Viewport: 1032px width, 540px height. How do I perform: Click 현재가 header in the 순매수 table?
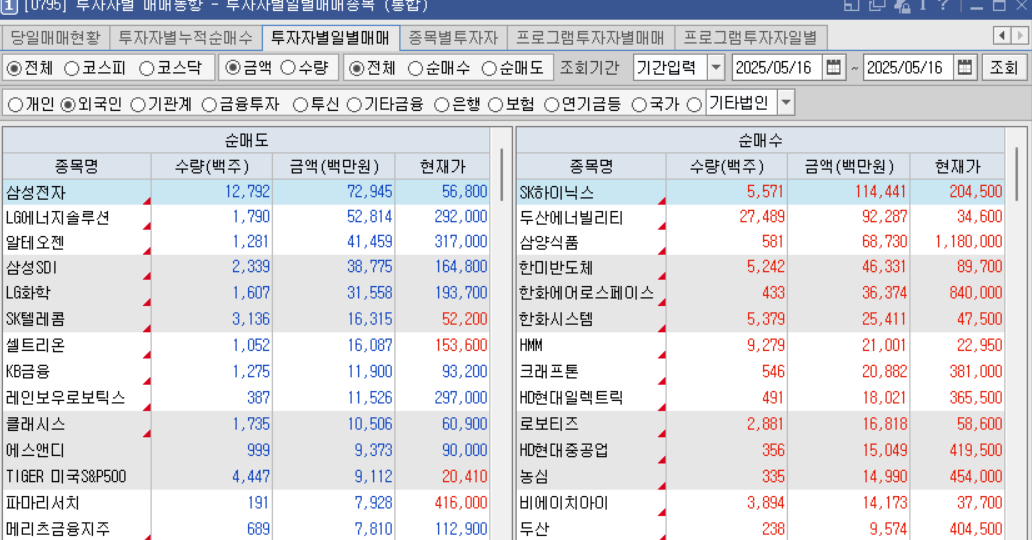point(958,166)
